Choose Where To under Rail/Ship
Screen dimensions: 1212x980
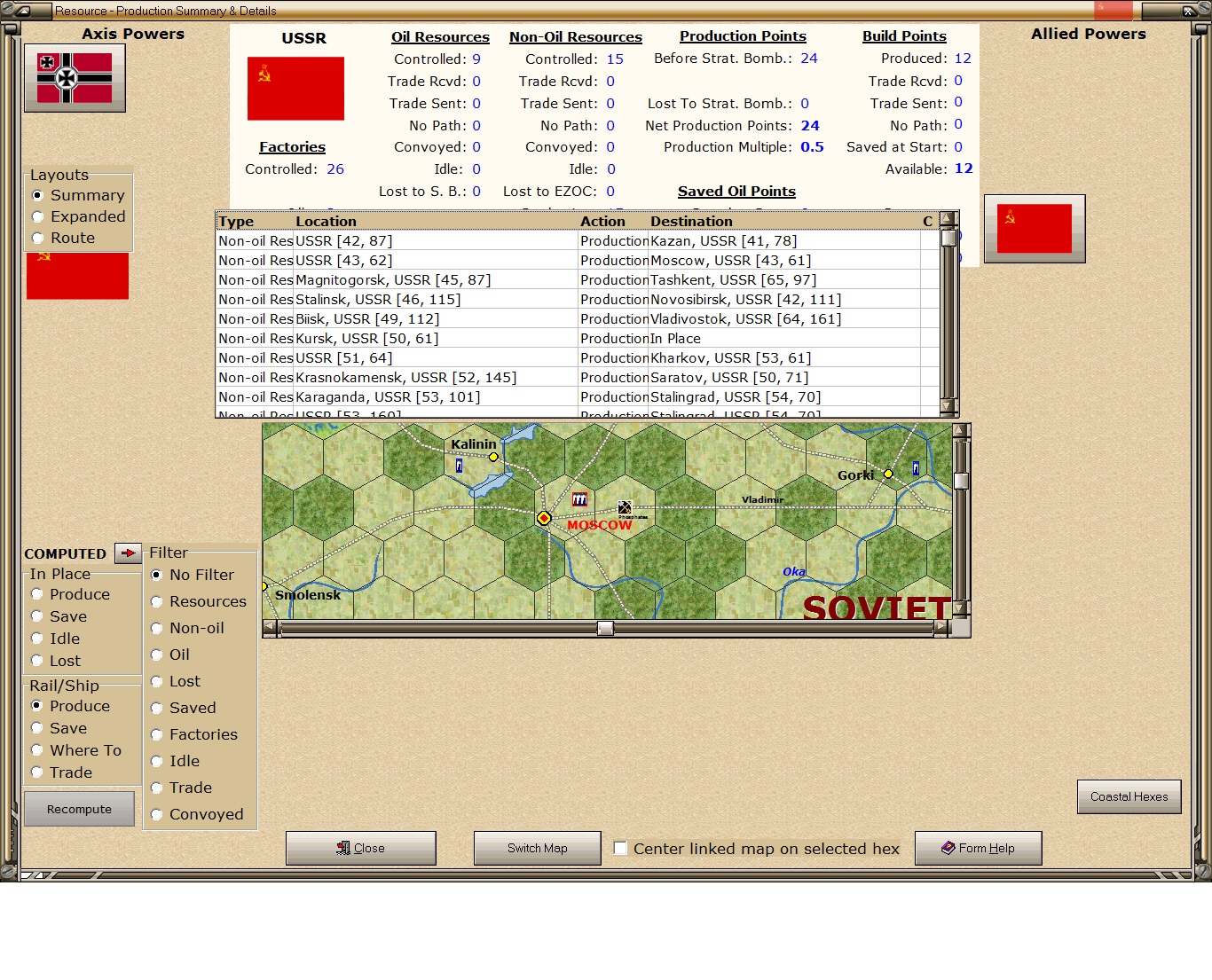(x=75, y=750)
